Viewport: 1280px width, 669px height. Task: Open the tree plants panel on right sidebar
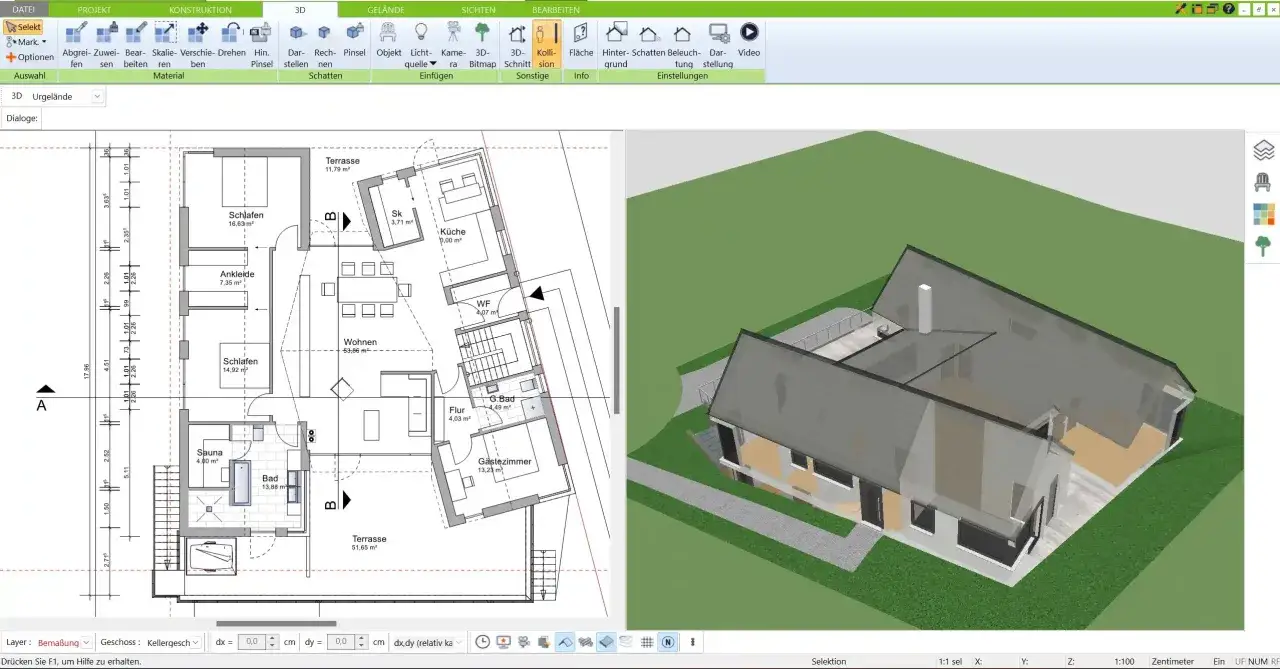tap(1264, 245)
